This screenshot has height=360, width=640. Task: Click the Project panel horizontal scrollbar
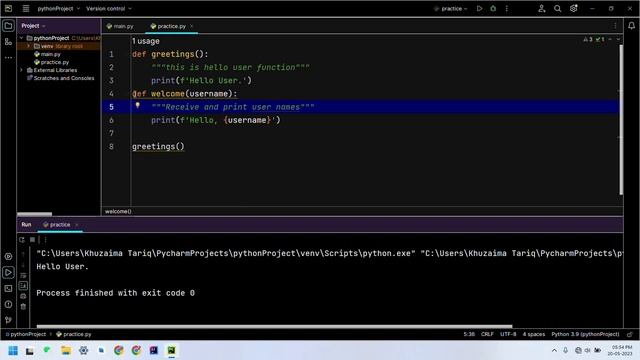pos(35,214)
